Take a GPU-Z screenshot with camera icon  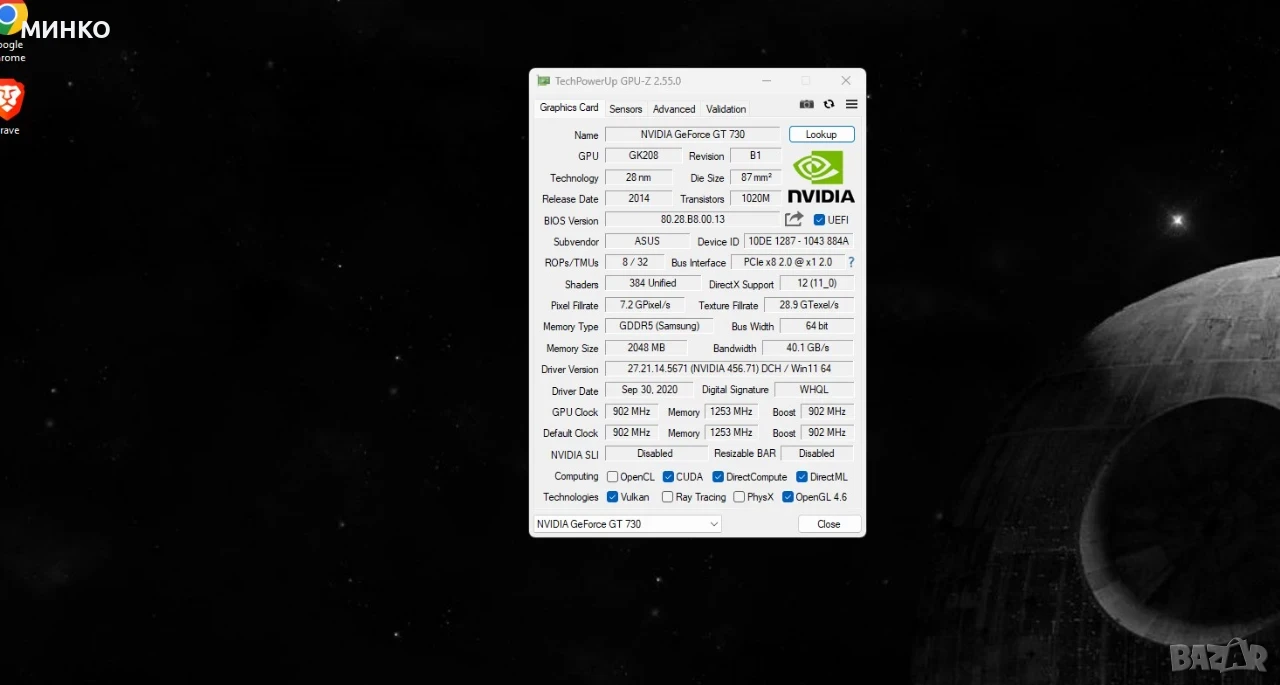pos(807,104)
